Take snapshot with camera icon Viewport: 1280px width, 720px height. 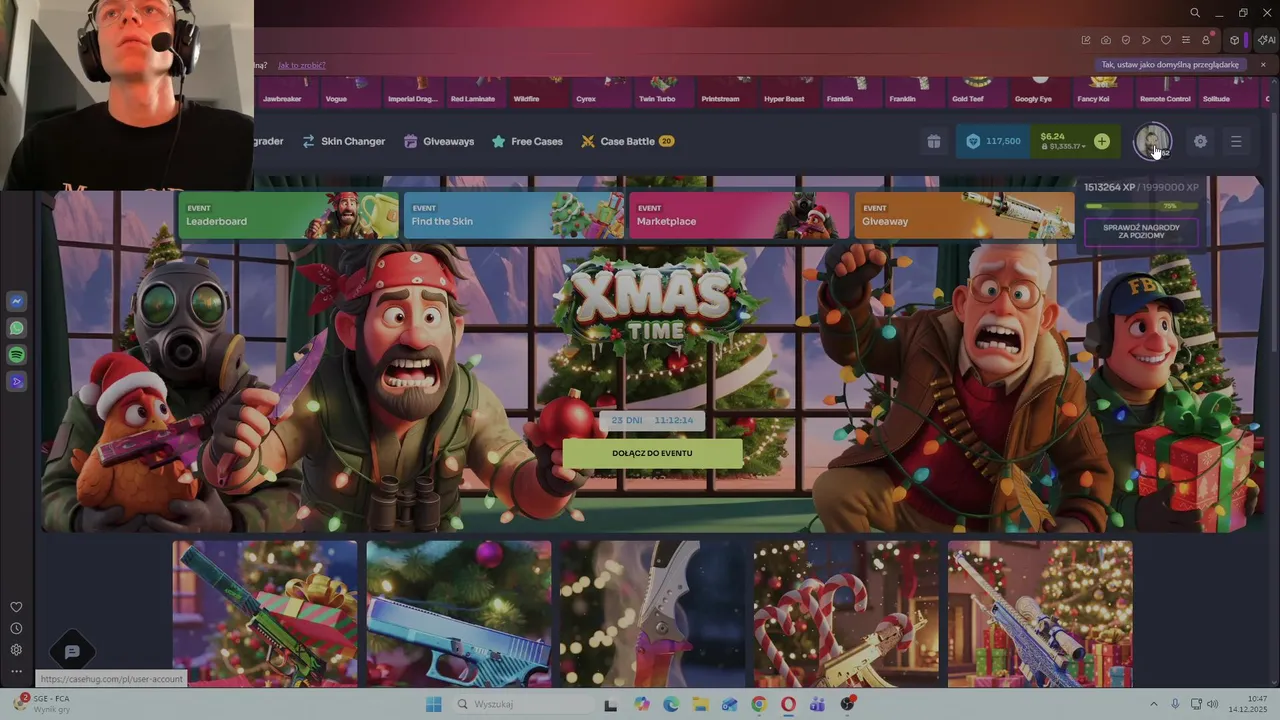(x=1106, y=40)
